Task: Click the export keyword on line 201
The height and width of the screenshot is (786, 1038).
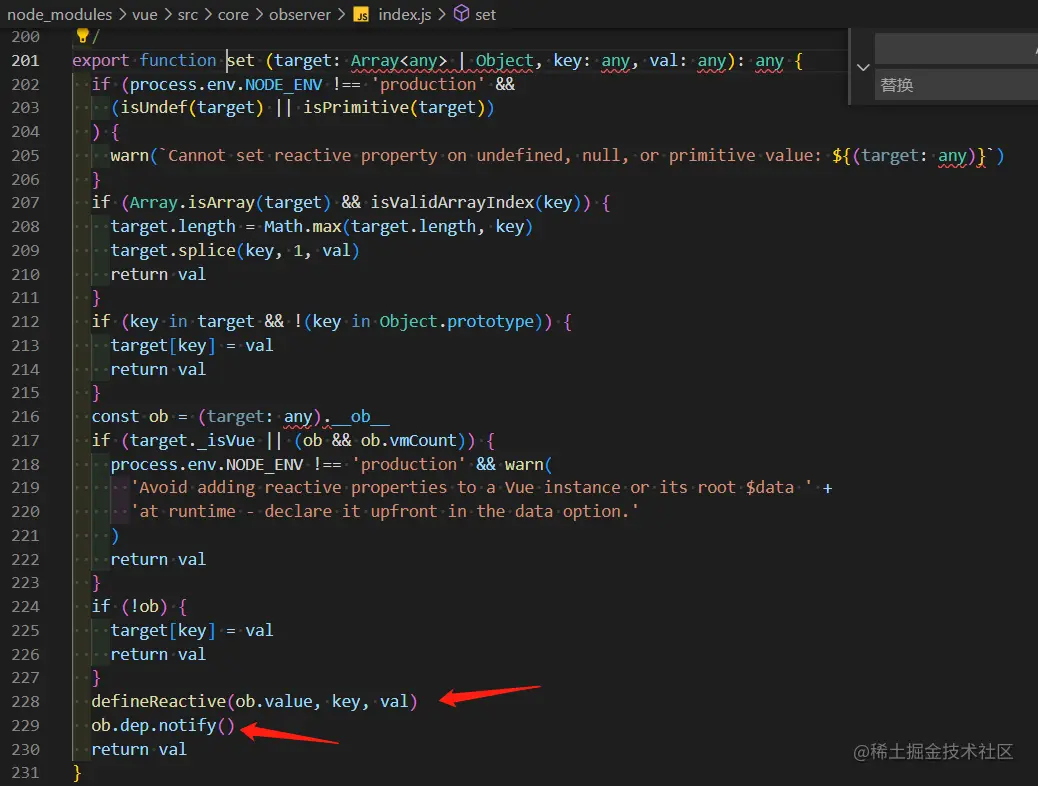Action: click(101, 60)
